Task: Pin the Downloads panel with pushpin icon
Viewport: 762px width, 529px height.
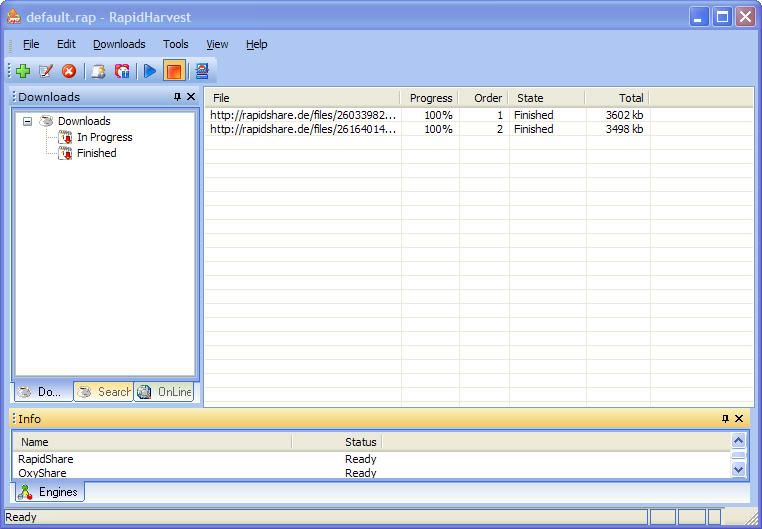Action: click(177, 97)
